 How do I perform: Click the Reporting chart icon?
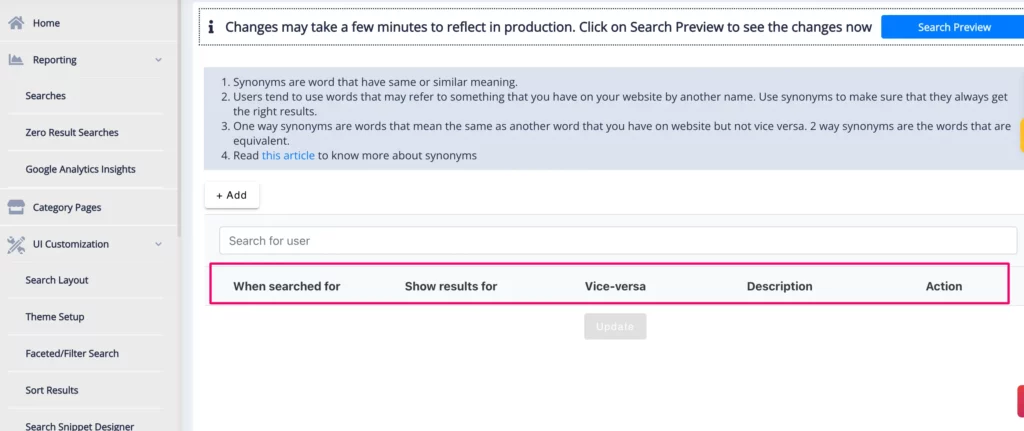point(16,60)
